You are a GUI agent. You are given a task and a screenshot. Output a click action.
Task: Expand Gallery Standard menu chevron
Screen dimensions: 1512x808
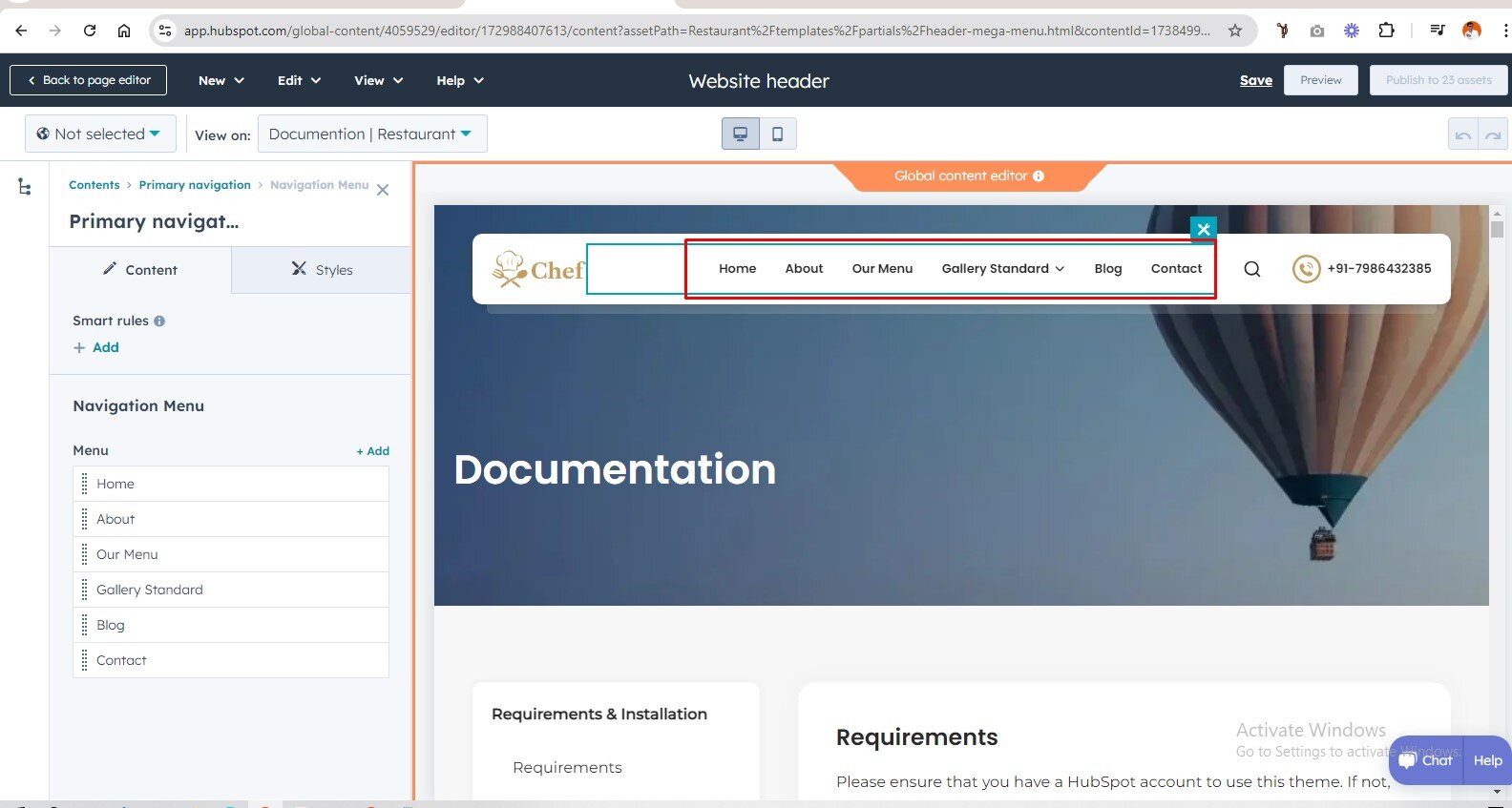pos(1060,269)
